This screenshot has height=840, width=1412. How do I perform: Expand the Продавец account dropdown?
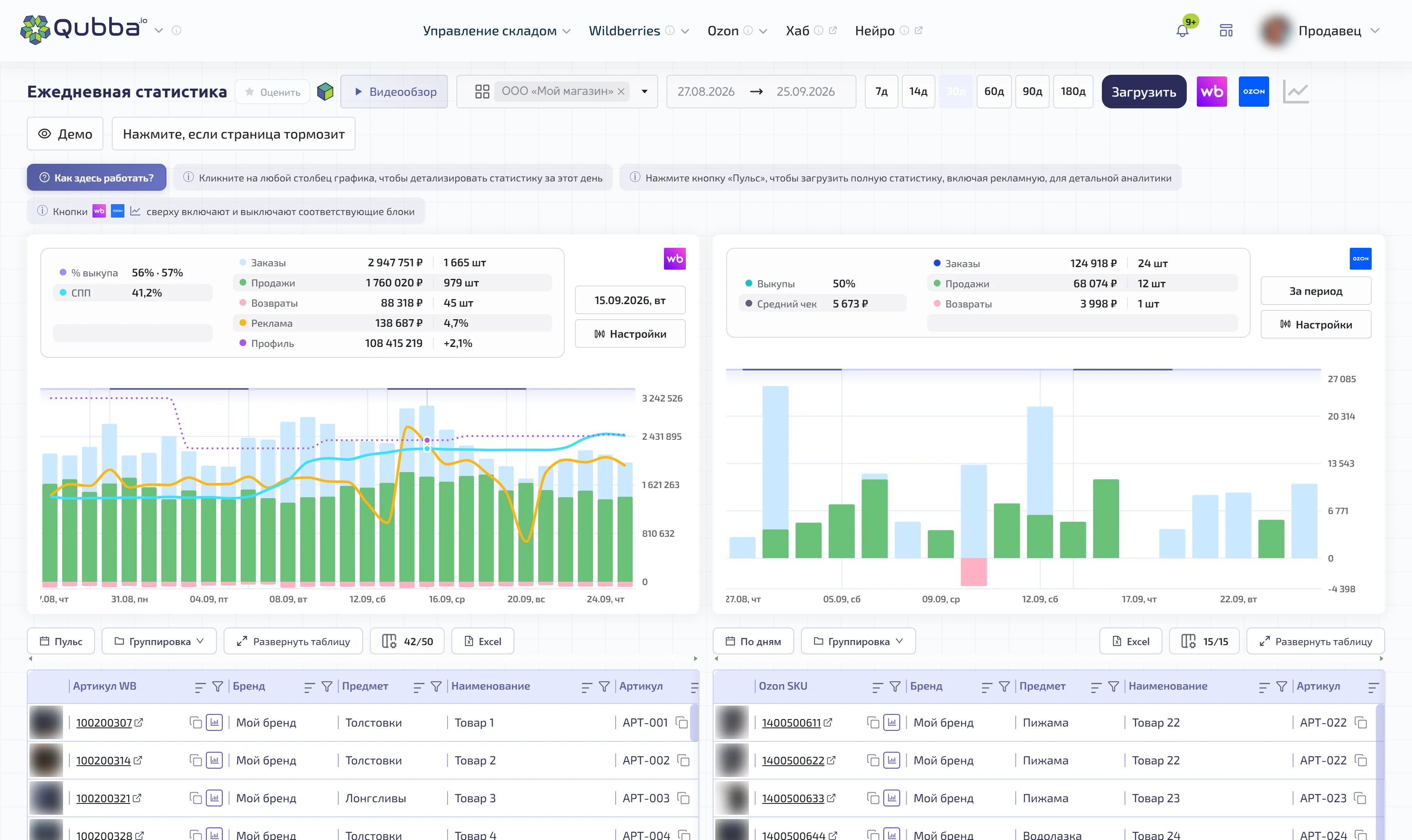click(x=1375, y=31)
